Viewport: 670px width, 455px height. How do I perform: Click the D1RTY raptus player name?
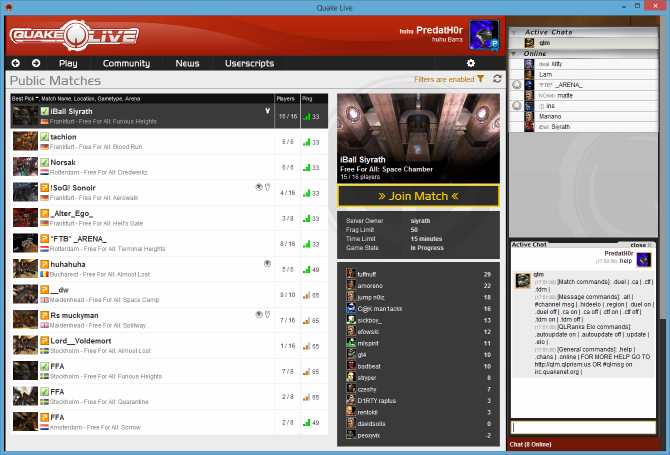[x=376, y=401]
